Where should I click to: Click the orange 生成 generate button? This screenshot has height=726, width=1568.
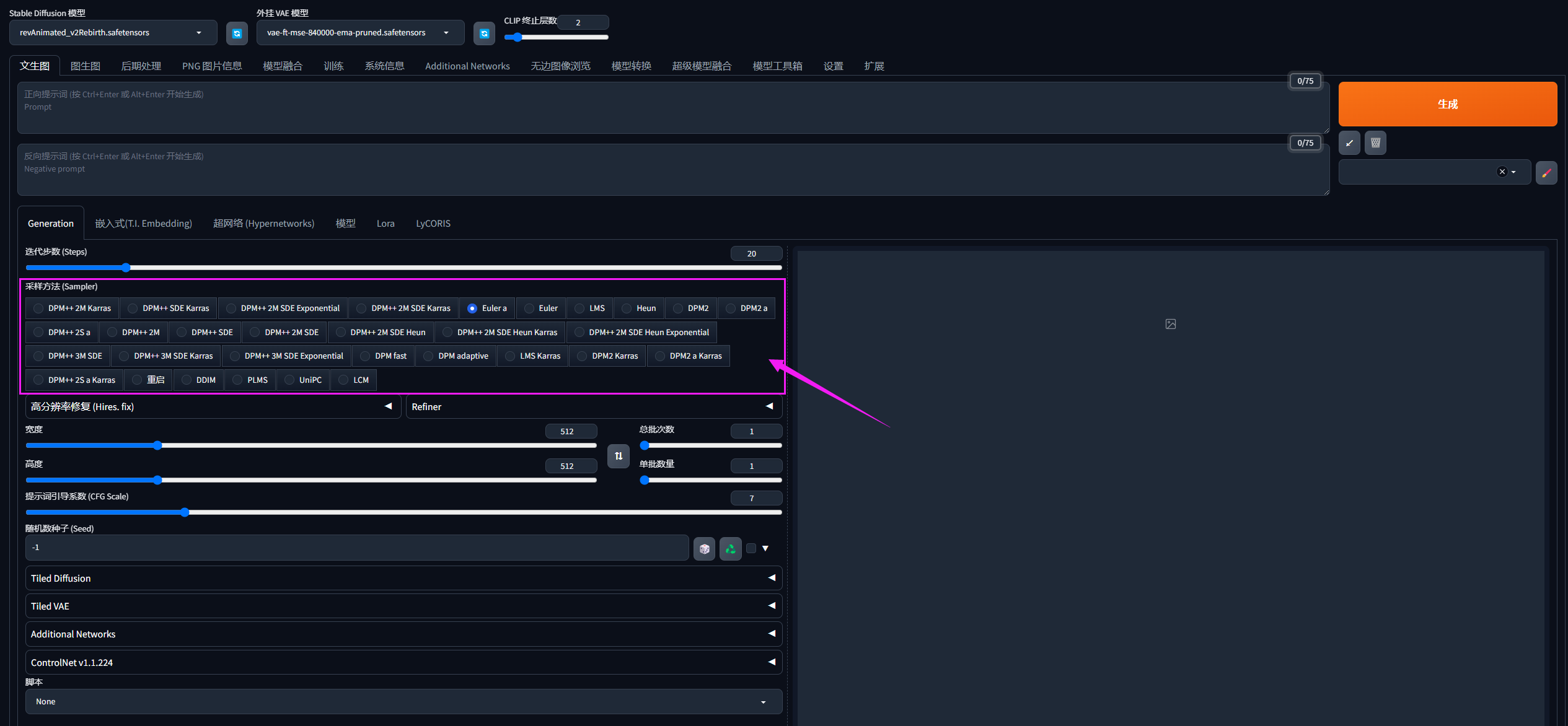tap(1447, 104)
